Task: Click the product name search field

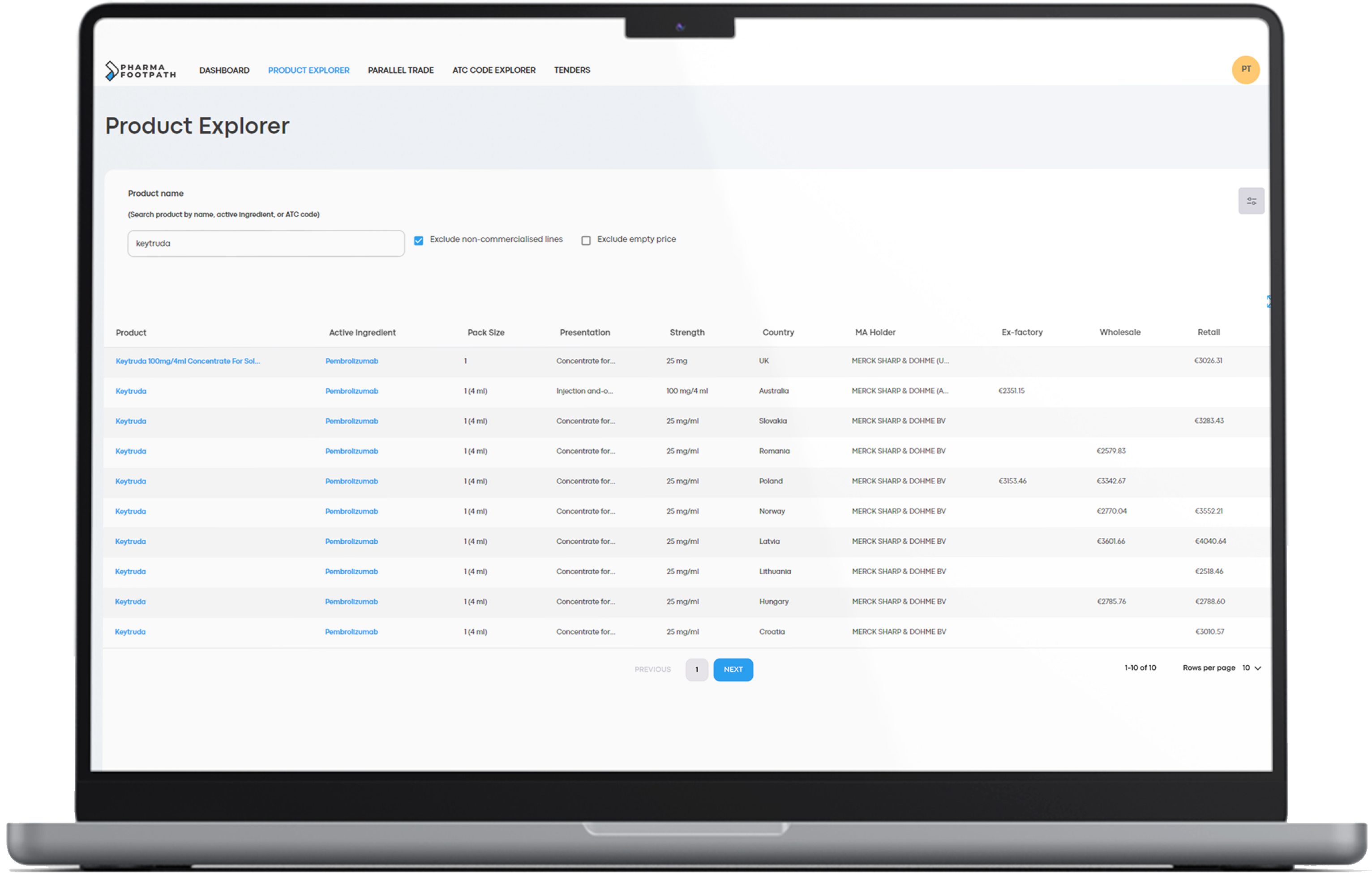Action: click(266, 243)
